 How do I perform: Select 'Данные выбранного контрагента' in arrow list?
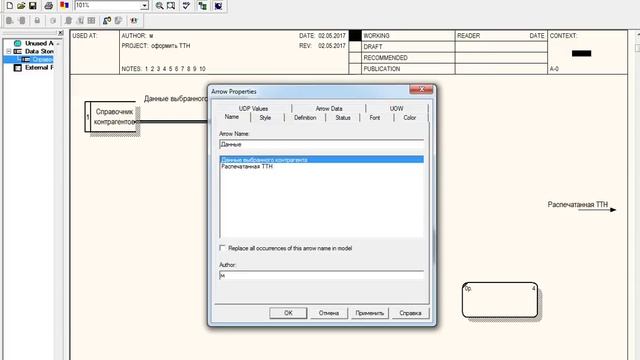tap(322, 160)
